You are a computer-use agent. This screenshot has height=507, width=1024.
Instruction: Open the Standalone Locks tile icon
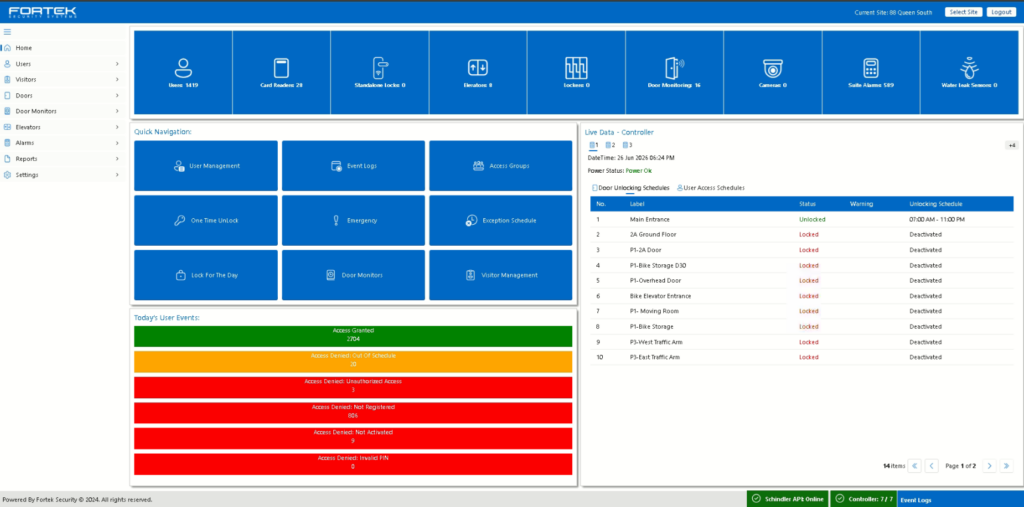(x=379, y=68)
